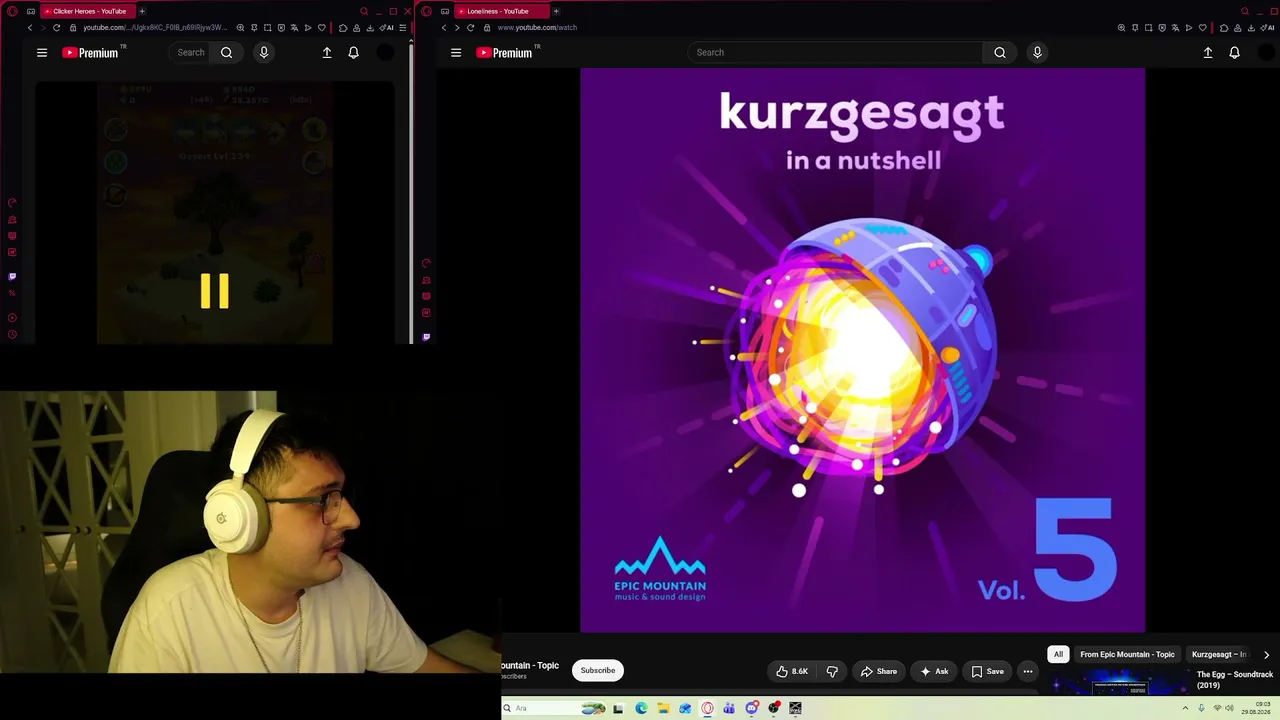This screenshot has width=1280, height=720.
Task: Open more actions menu beside Save
Action: (x=1028, y=671)
